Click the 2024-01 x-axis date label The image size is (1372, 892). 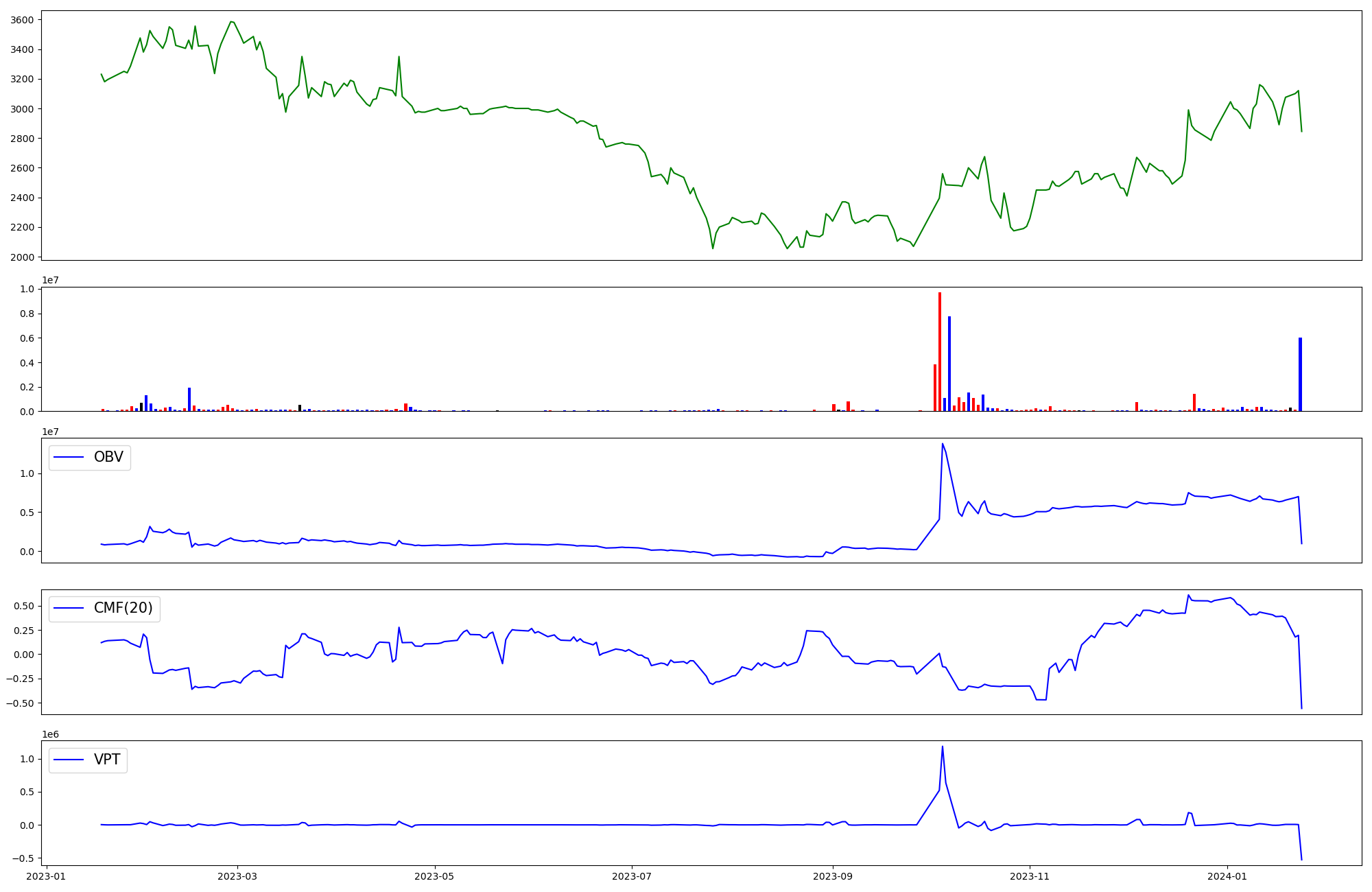pyautogui.click(x=1227, y=876)
